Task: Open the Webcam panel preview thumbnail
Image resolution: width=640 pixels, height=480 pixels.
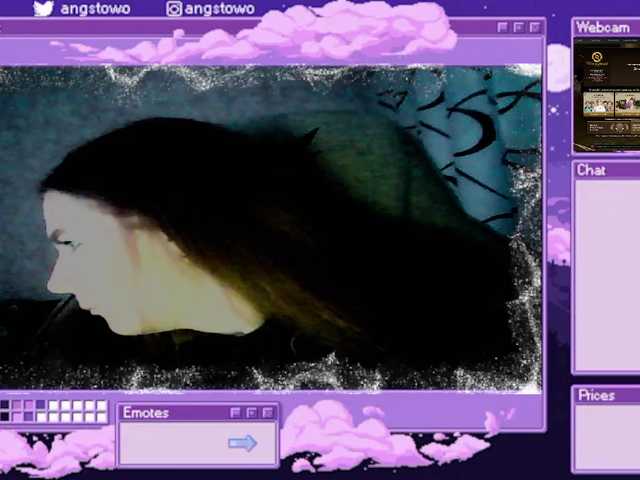Action: click(607, 95)
